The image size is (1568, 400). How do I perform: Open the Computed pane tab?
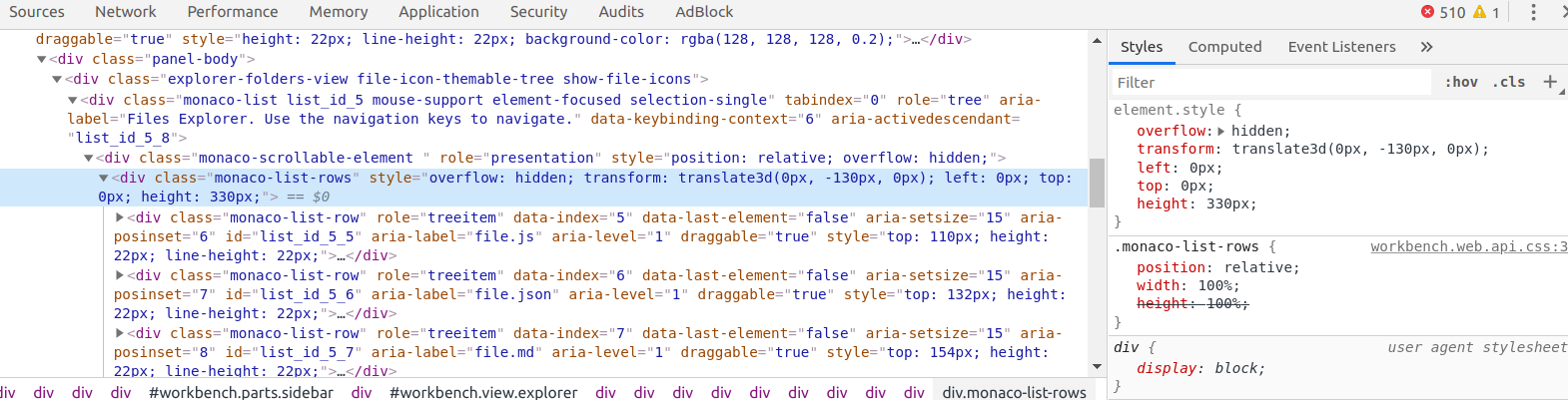tap(1224, 47)
